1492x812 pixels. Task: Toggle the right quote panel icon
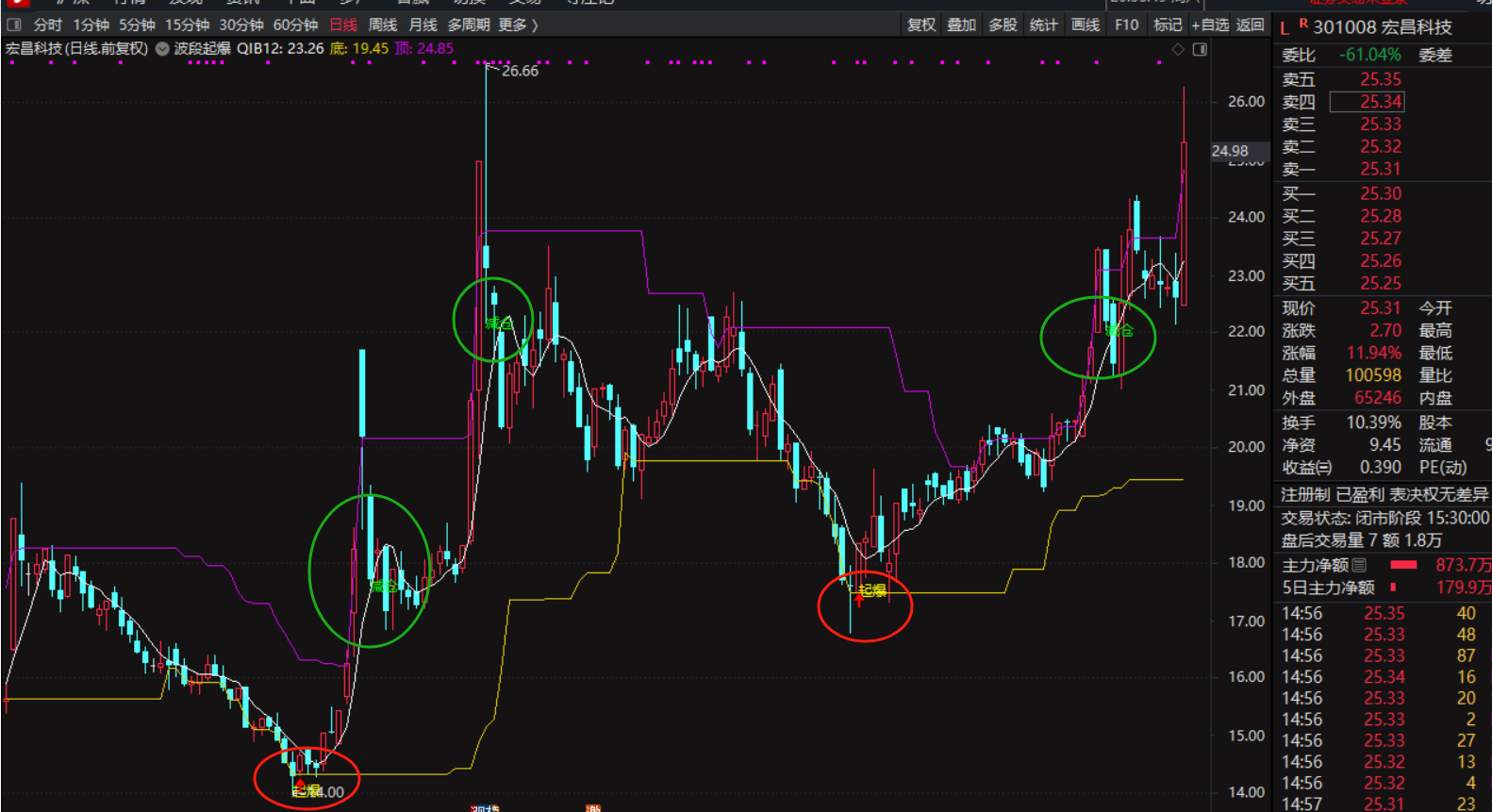pos(1200,49)
